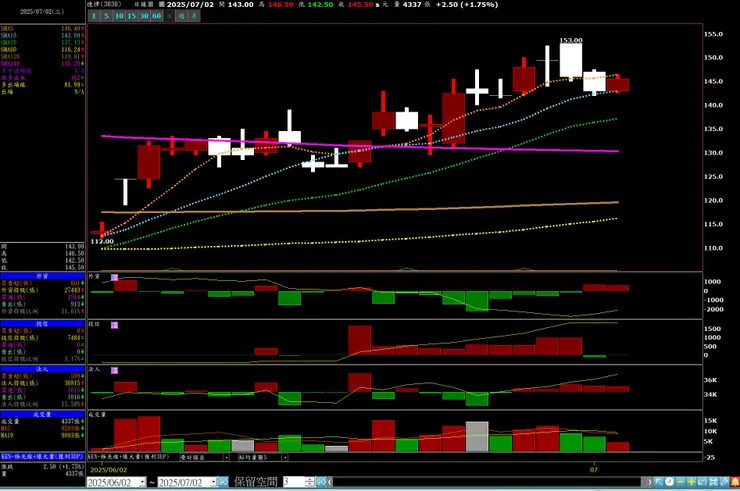740x491 pixels.
Task: Click the left panel date 2025/07/02
Action: click(x=42, y=11)
